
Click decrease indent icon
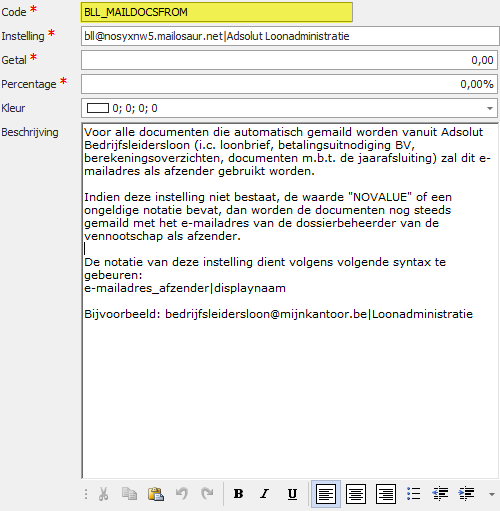pos(440,494)
